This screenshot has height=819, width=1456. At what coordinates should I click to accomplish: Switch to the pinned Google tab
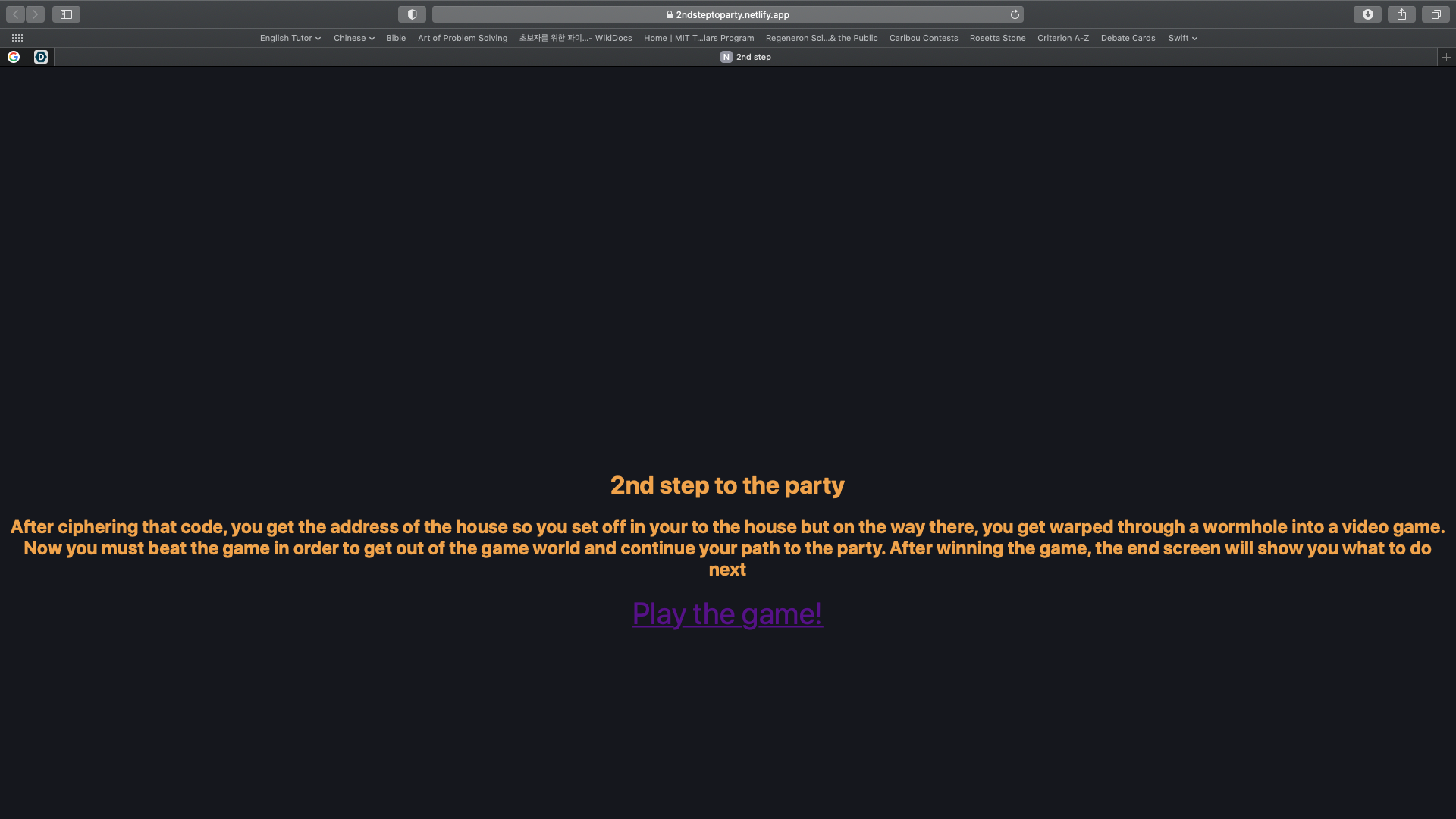[14, 57]
